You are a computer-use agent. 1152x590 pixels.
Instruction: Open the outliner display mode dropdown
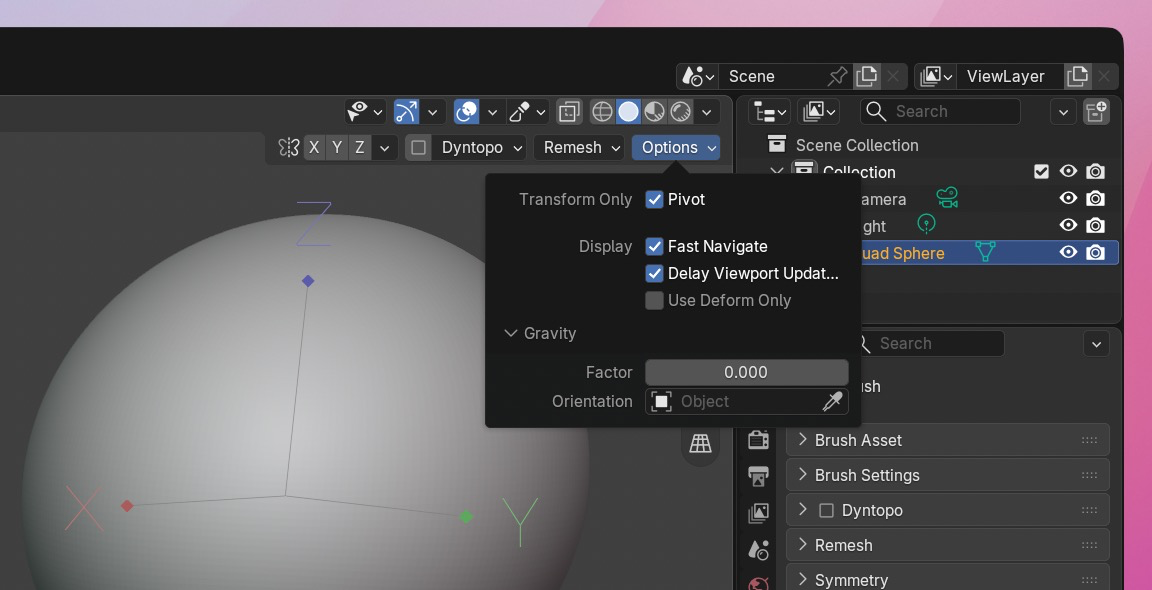click(x=819, y=112)
